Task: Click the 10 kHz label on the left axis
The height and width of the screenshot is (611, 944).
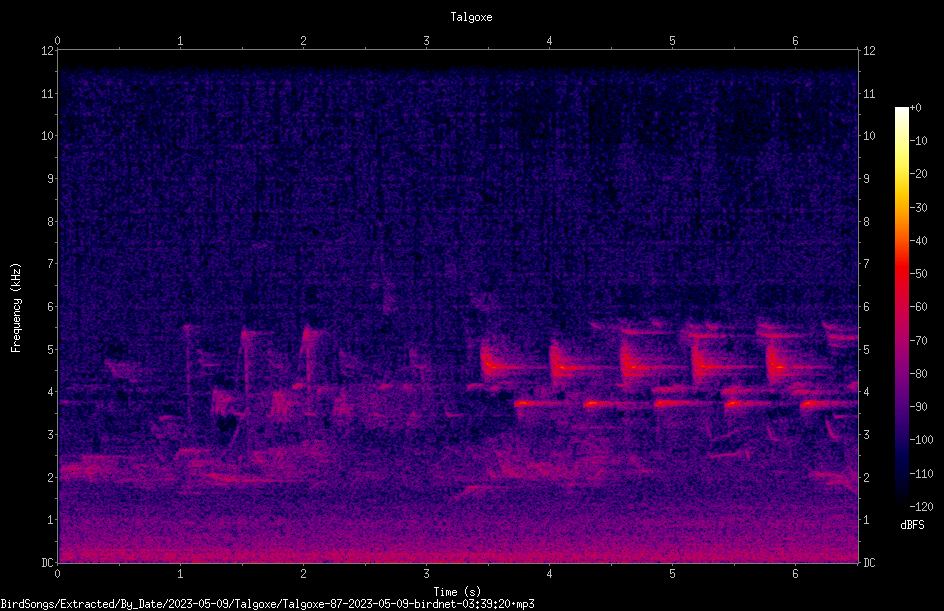Action: pyautogui.click(x=48, y=136)
